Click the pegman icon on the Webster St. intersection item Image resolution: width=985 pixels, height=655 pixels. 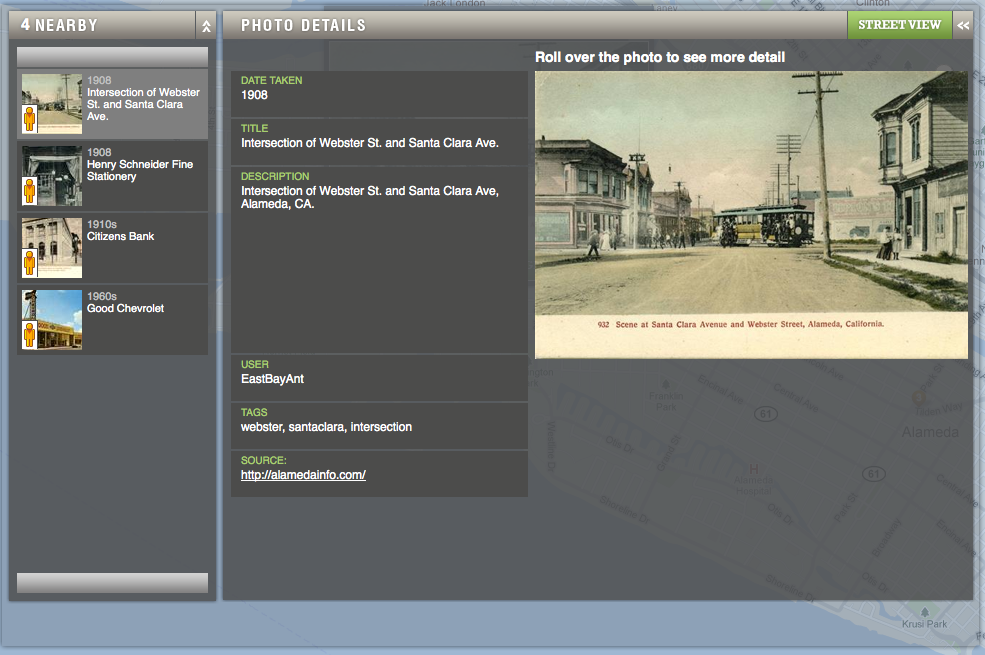30,119
